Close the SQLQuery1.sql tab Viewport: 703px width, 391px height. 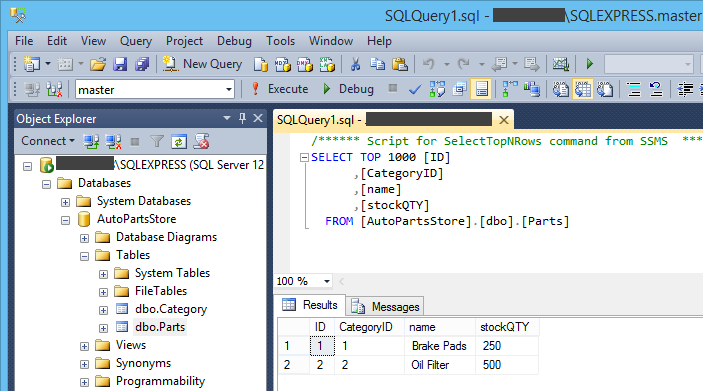coord(503,120)
